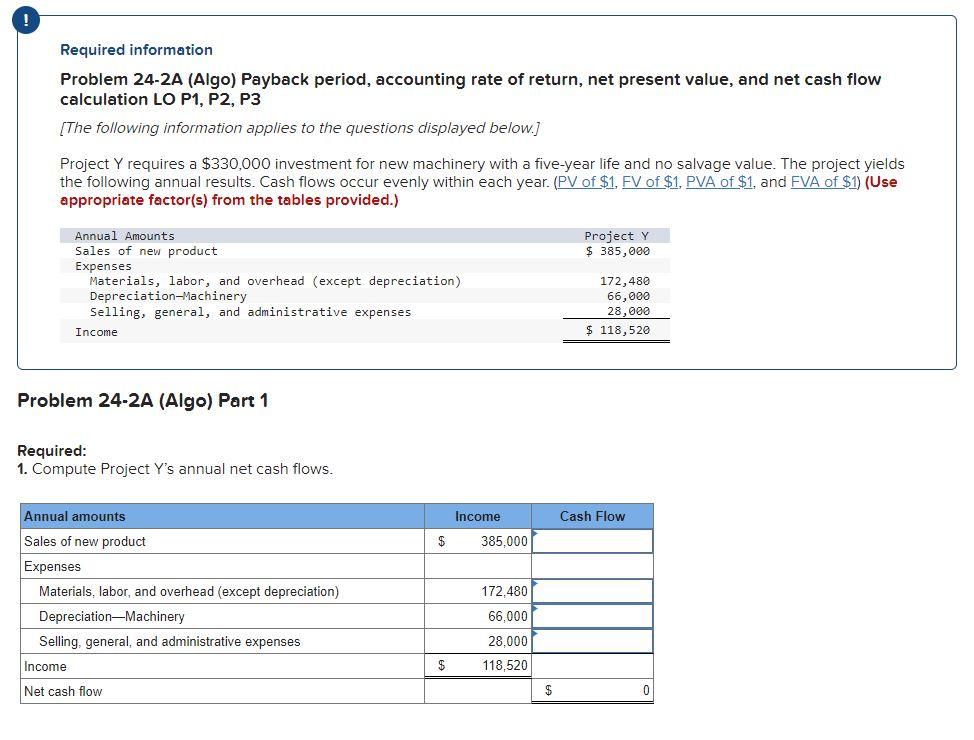The image size is (974, 740).
Task: Click the 'Expenses' row label in answer table
Action: pos(52,566)
